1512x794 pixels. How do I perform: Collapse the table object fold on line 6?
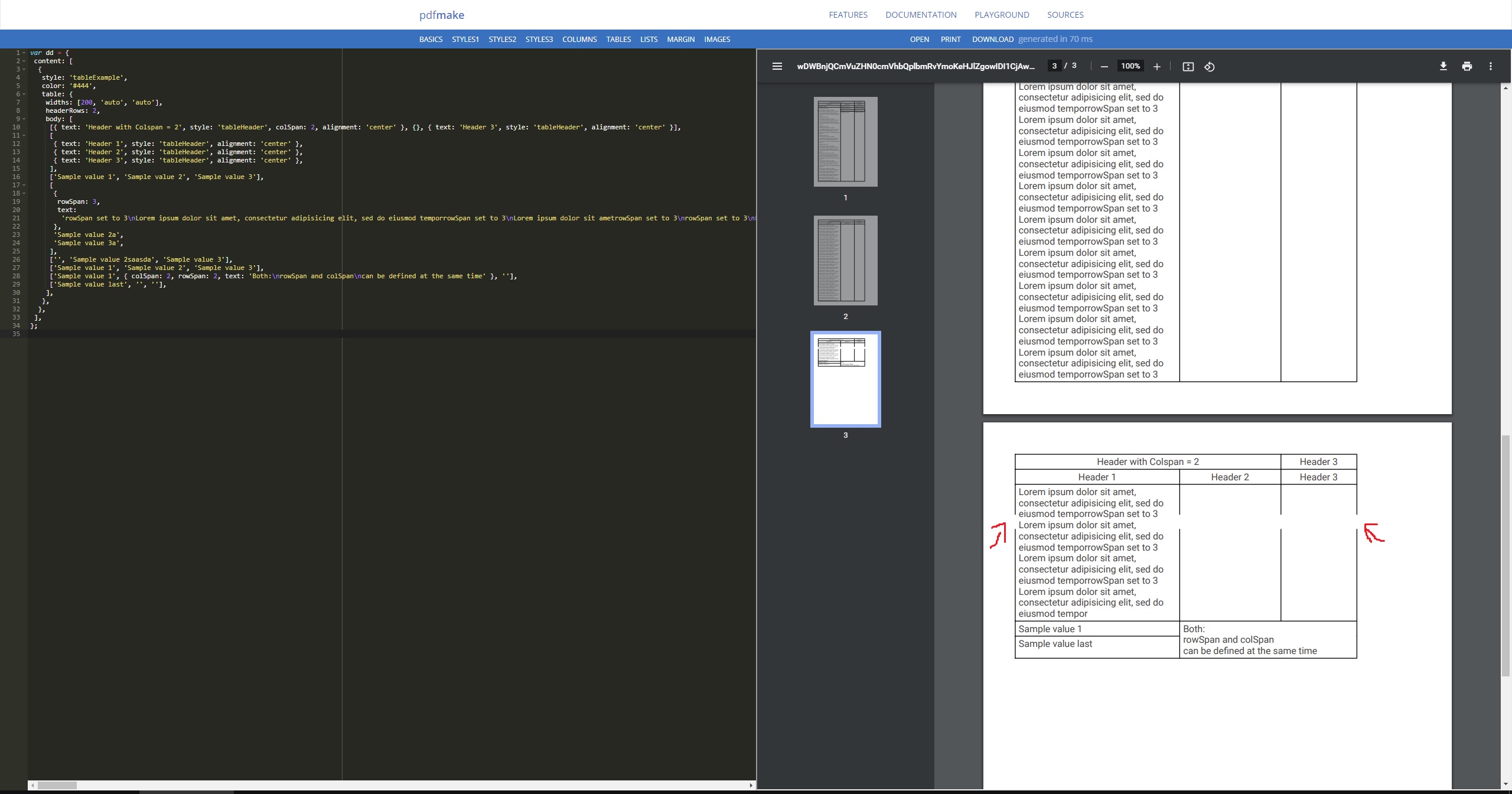pyautogui.click(x=24, y=93)
